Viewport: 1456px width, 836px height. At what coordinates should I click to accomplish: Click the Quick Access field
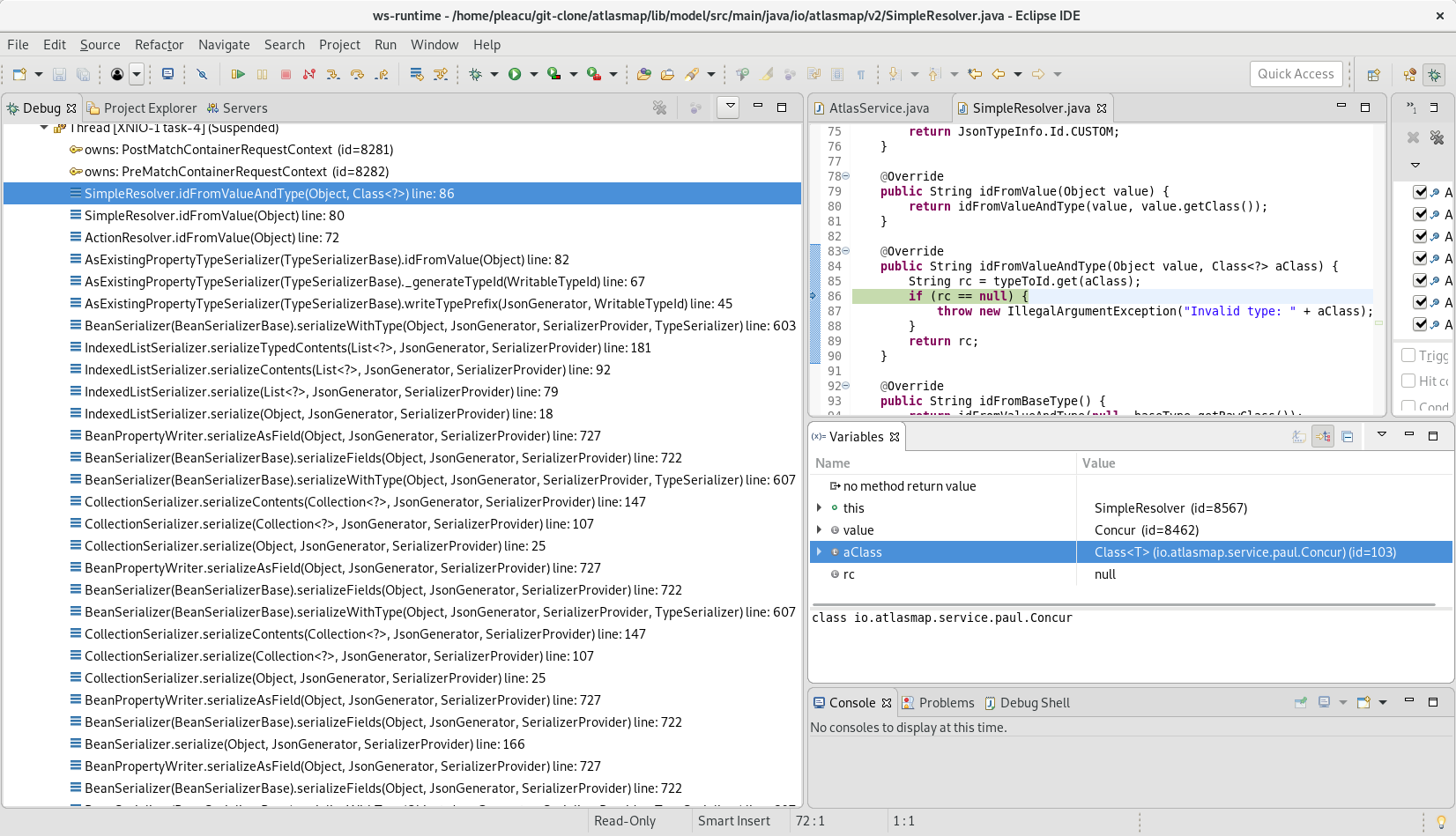[x=1296, y=74]
